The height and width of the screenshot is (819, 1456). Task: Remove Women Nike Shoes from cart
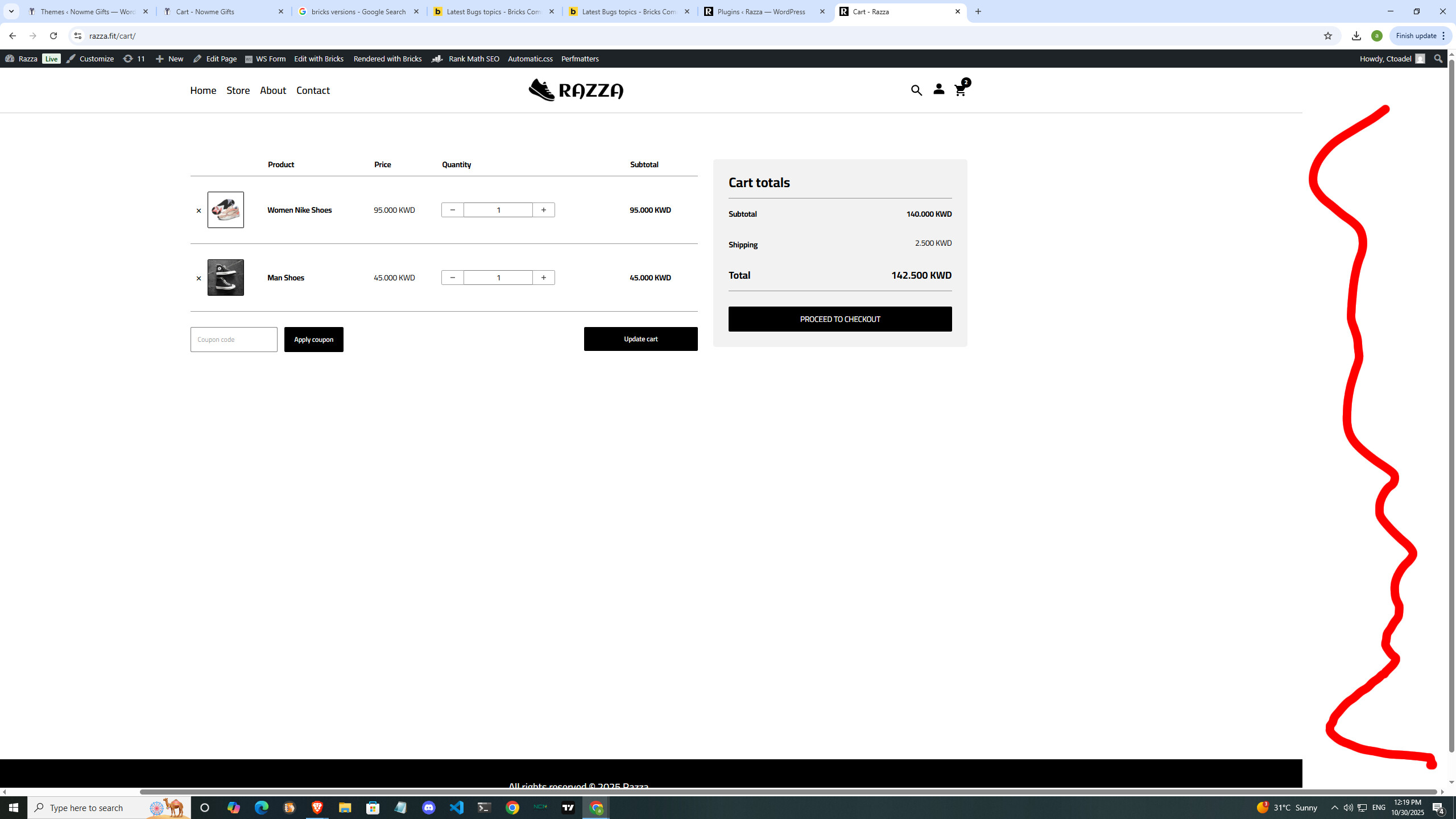click(198, 210)
